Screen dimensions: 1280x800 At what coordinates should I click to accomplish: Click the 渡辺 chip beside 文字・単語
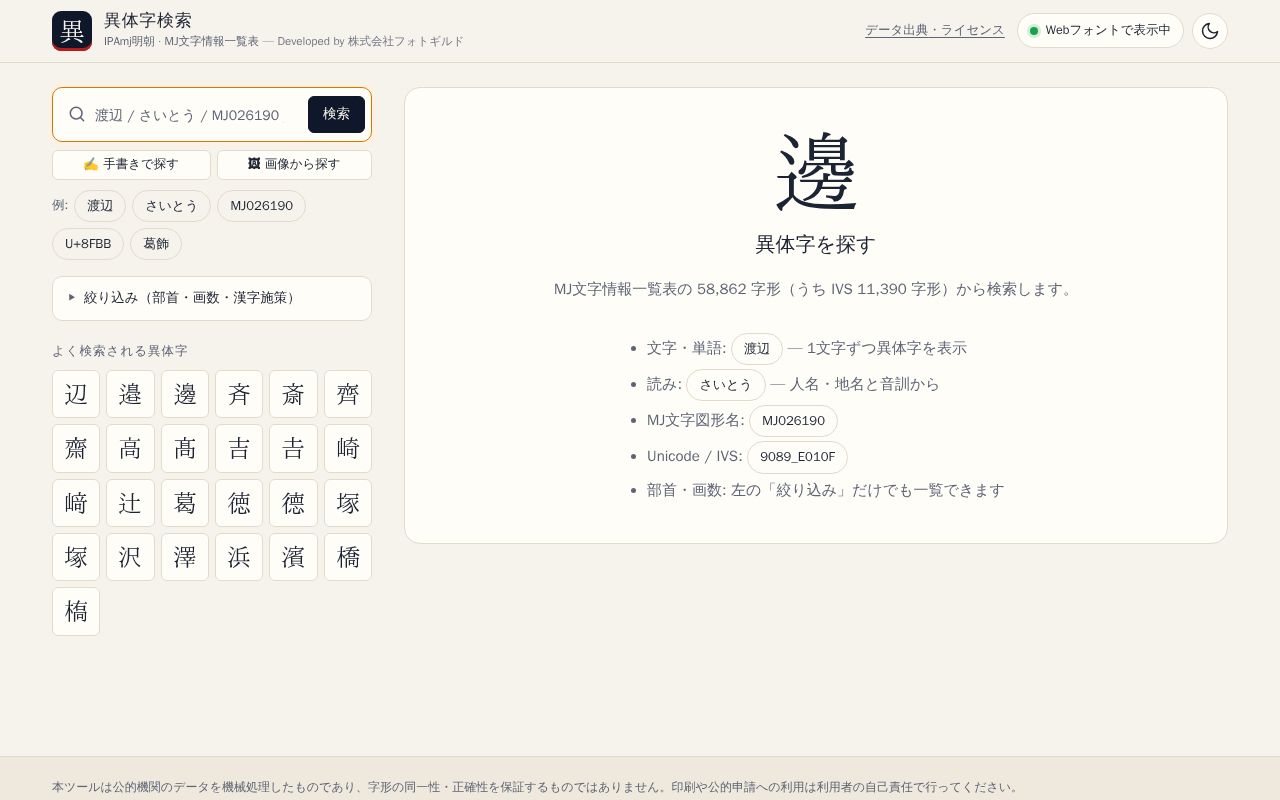coord(757,349)
